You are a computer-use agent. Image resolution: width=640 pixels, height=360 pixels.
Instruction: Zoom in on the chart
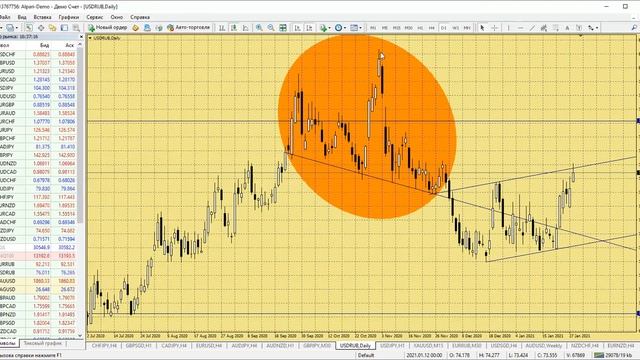pos(259,28)
